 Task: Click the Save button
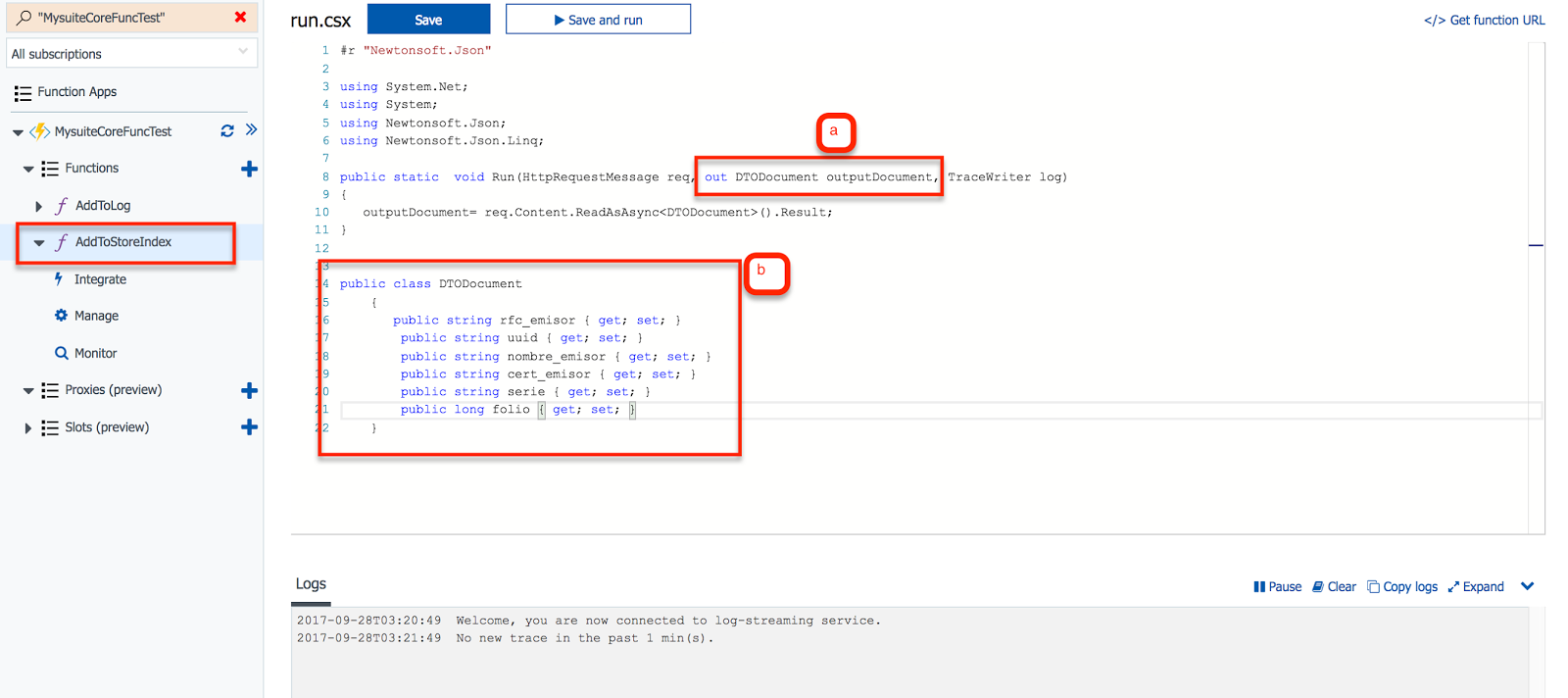(428, 19)
